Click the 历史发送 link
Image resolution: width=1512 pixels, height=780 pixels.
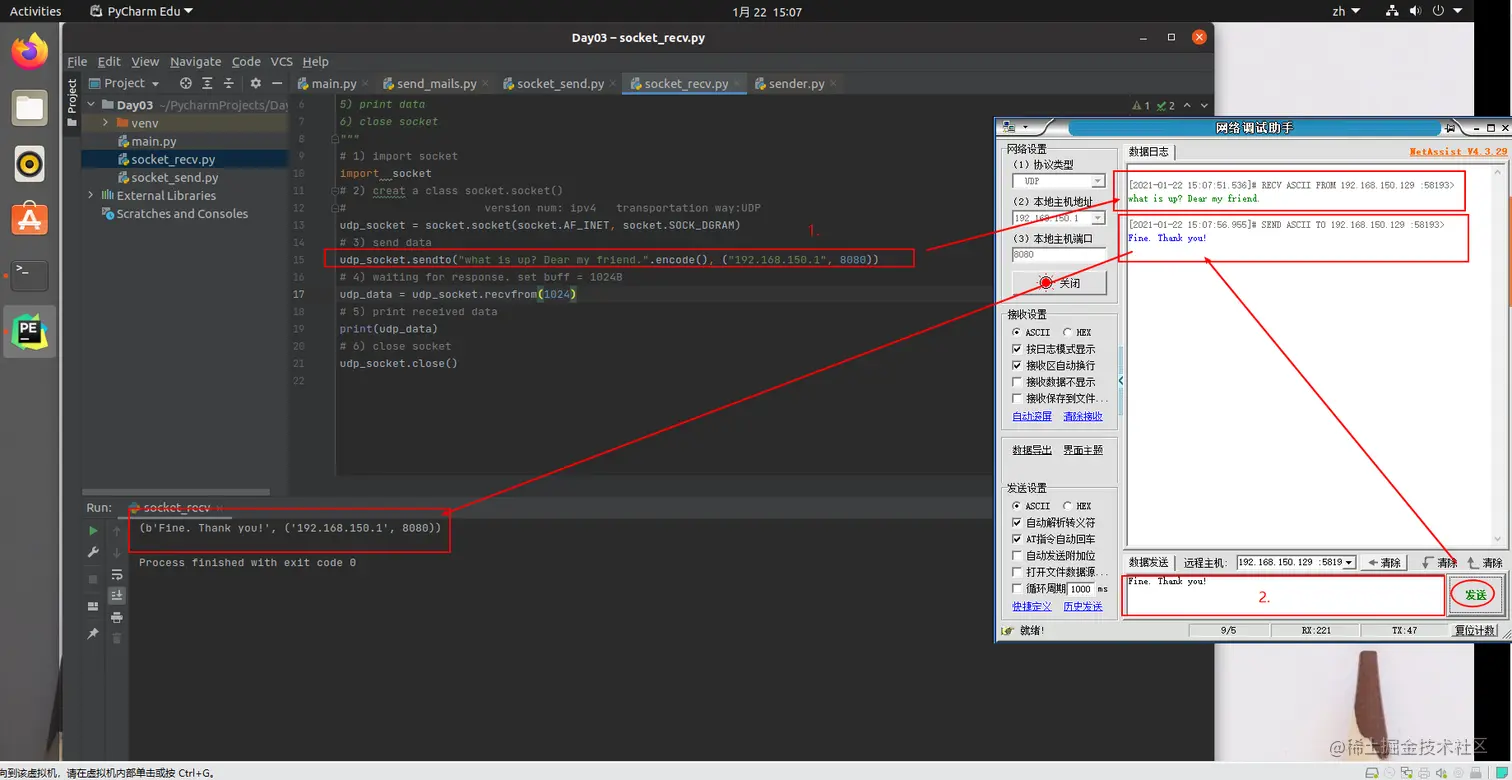click(x=1082, y=606)
